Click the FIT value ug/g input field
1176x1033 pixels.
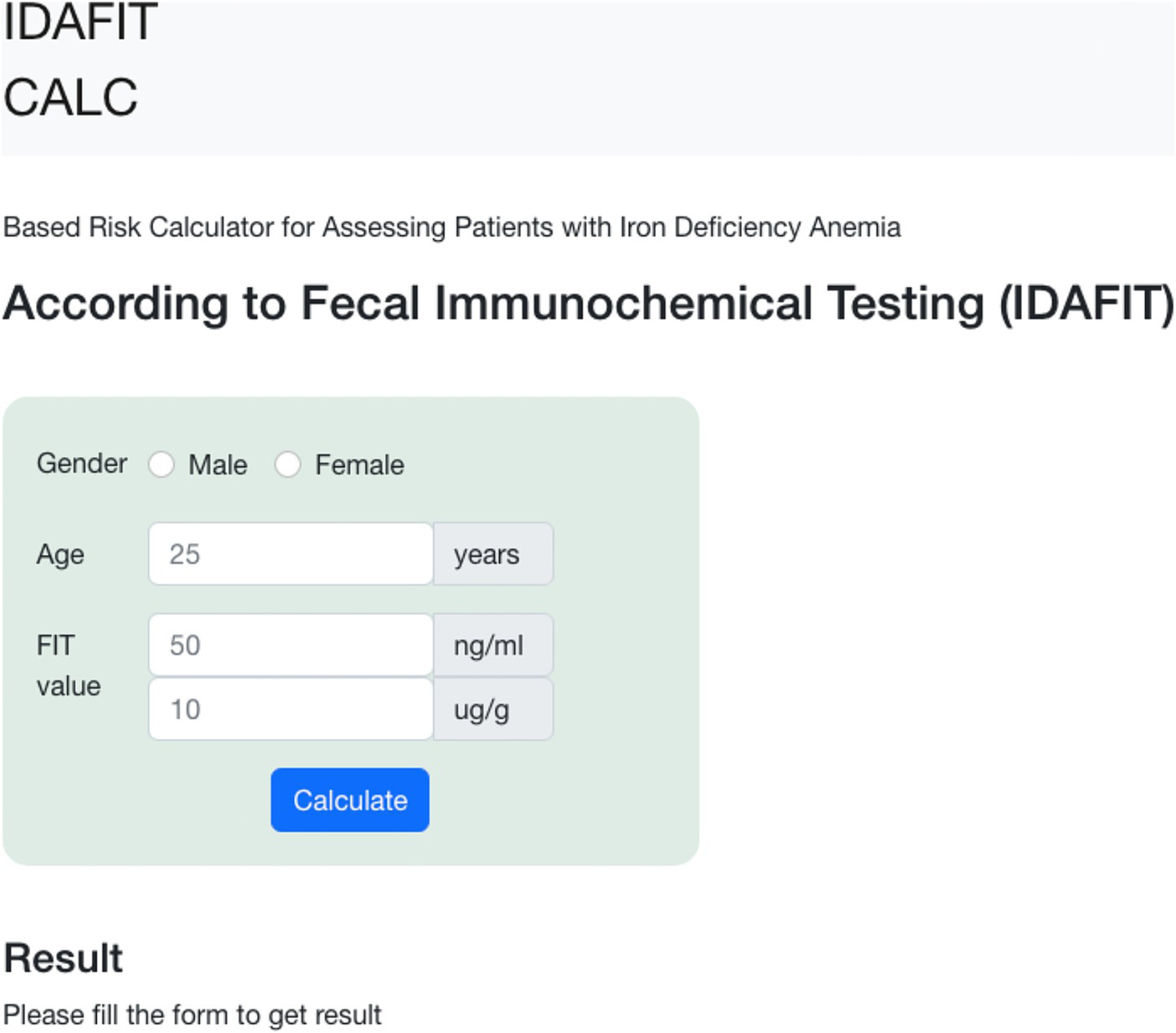(290, 709)
